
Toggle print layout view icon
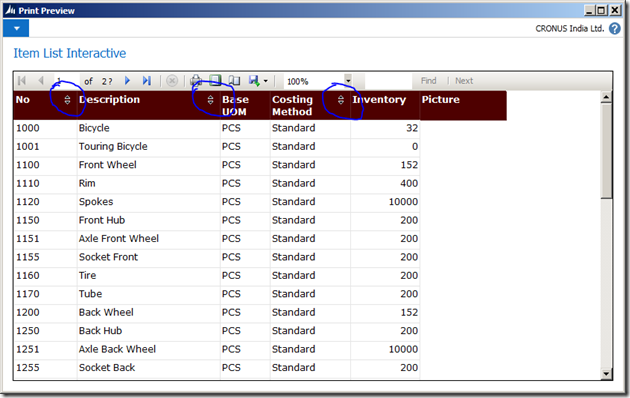coord(215,81)
